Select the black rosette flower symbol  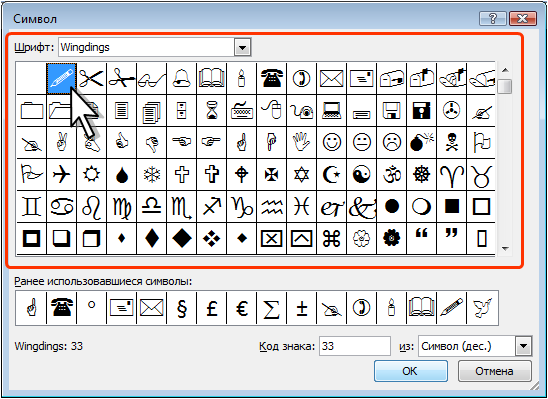(391, 238)
